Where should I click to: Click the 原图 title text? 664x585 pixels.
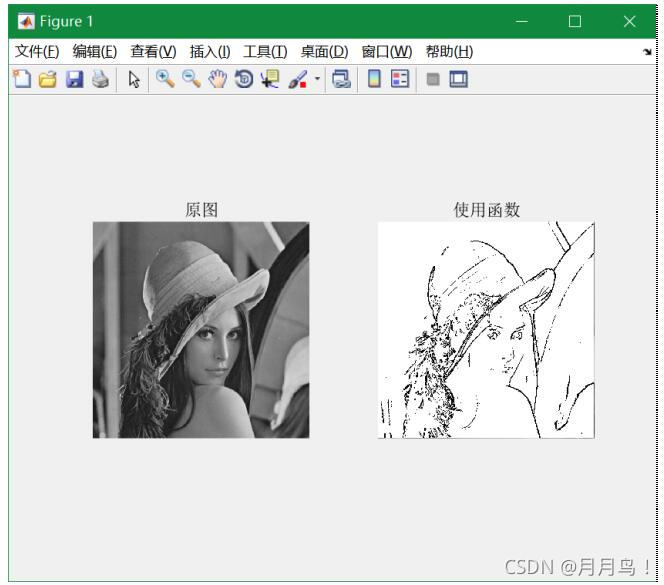202,210
